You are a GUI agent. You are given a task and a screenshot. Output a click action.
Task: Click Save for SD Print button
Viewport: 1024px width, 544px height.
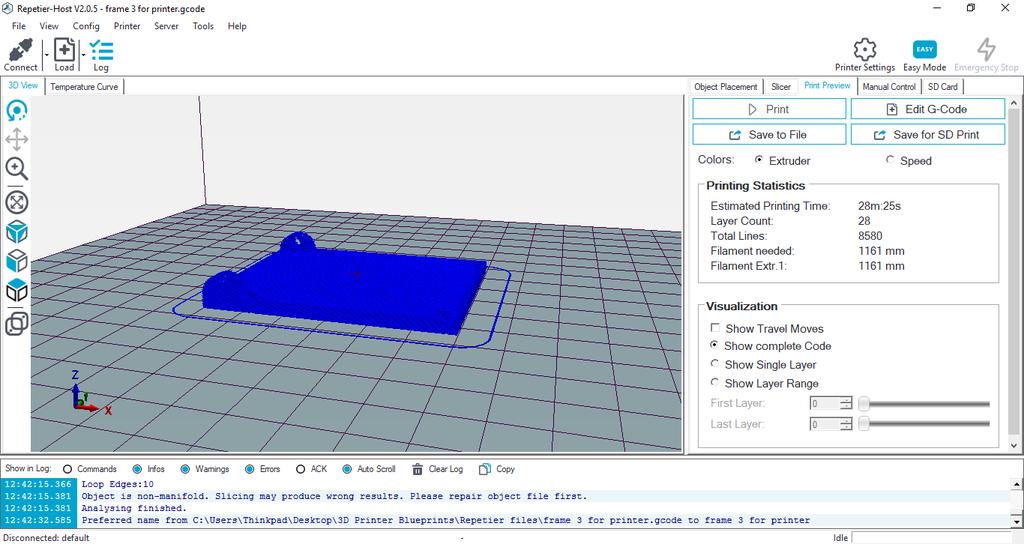927,135
